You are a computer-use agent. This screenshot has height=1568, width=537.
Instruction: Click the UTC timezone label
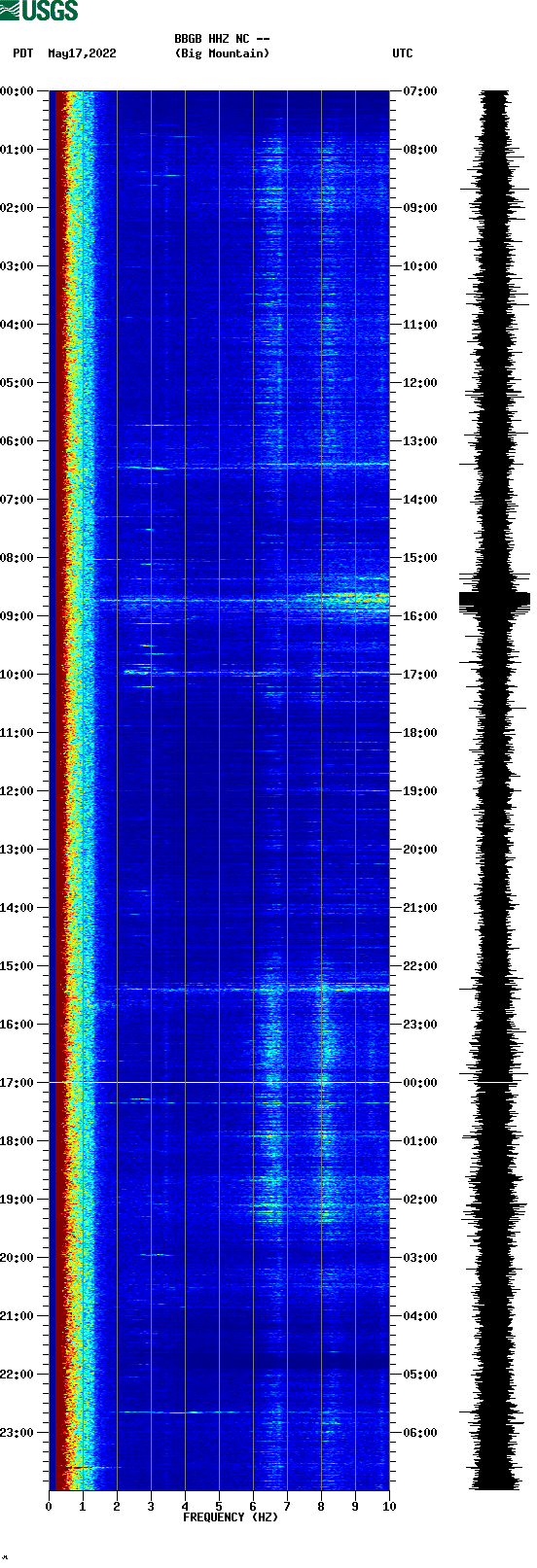click(403, 53)
